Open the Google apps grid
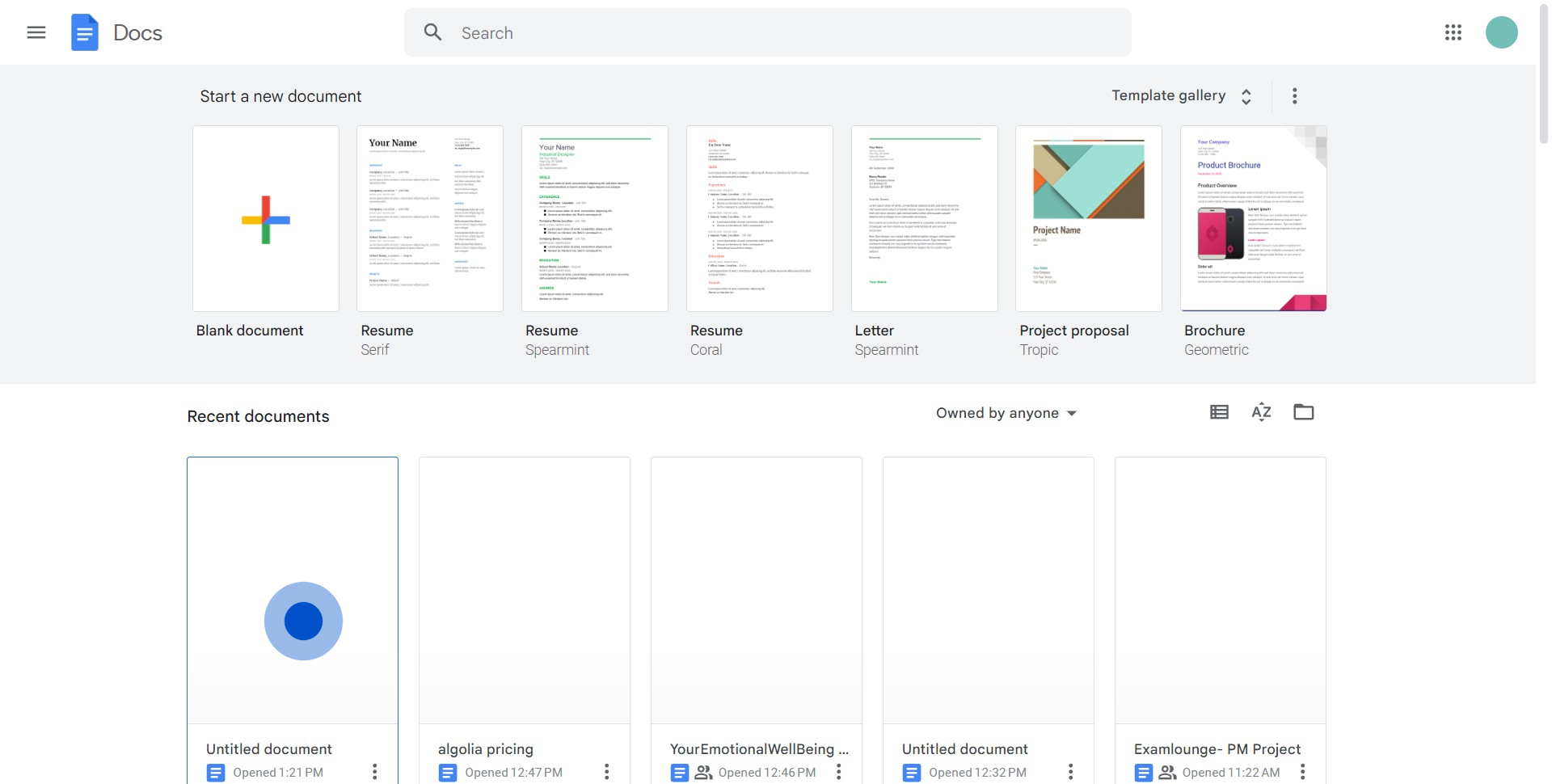The height and width of the screenshot is (784, 1552). click(x=1453, y=32)
